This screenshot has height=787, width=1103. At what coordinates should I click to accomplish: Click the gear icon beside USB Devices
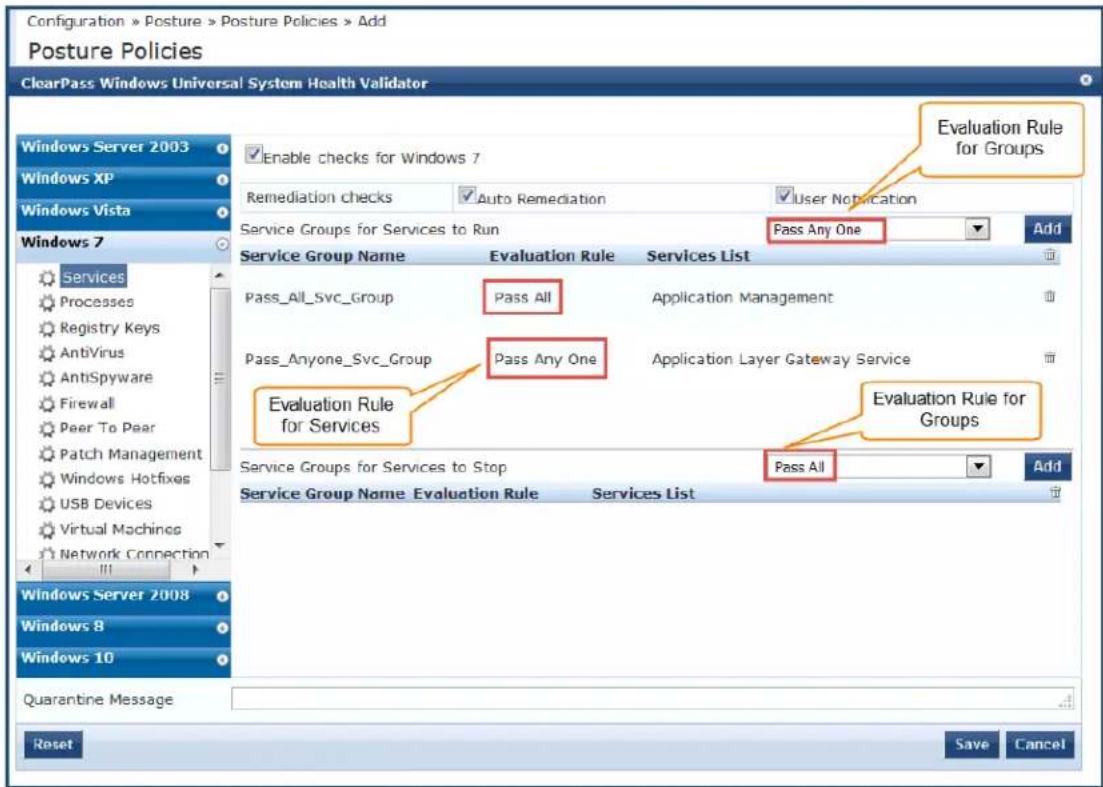(x=47, y=505)
